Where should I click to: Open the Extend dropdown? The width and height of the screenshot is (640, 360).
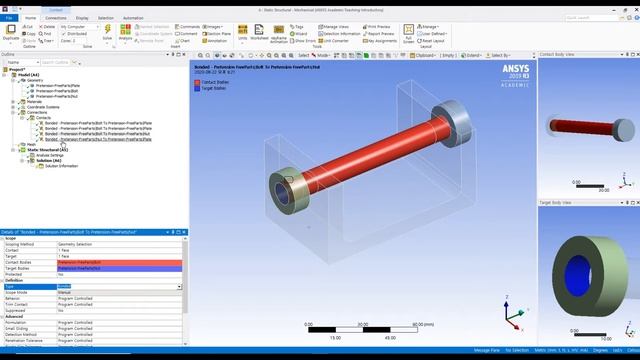pos(471,55)
